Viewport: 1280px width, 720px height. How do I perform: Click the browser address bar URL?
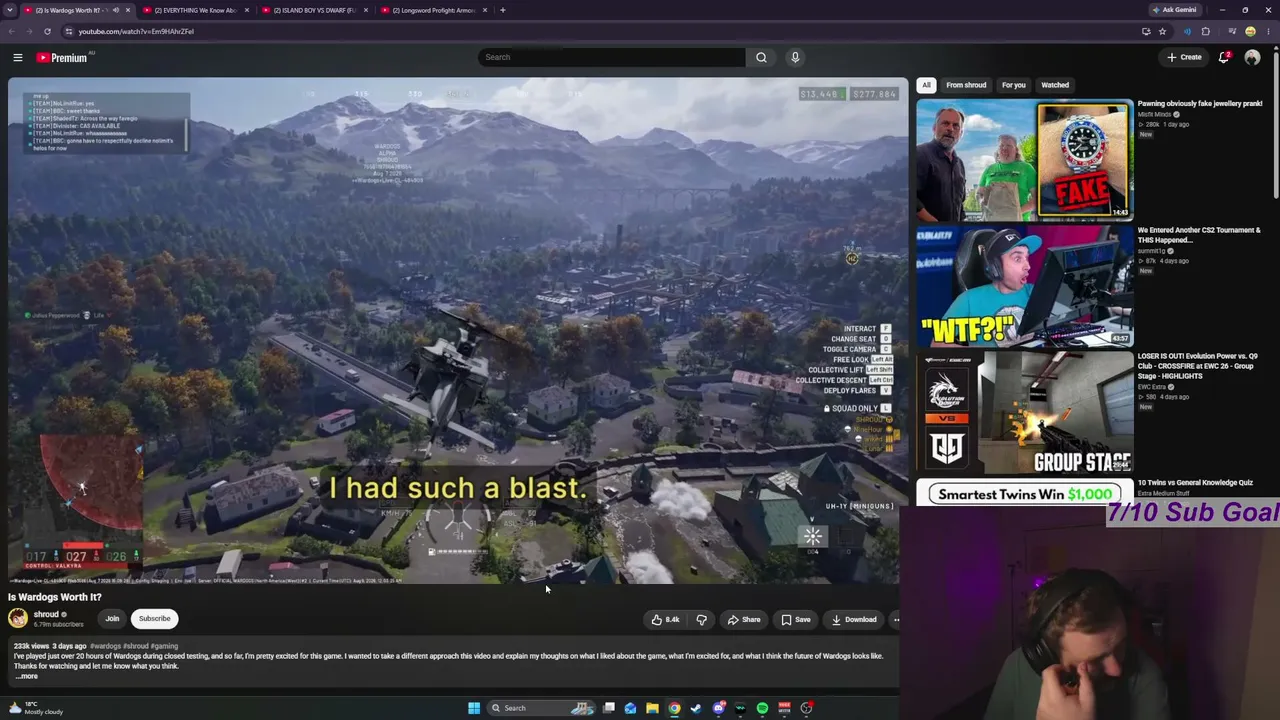point(136,31)
